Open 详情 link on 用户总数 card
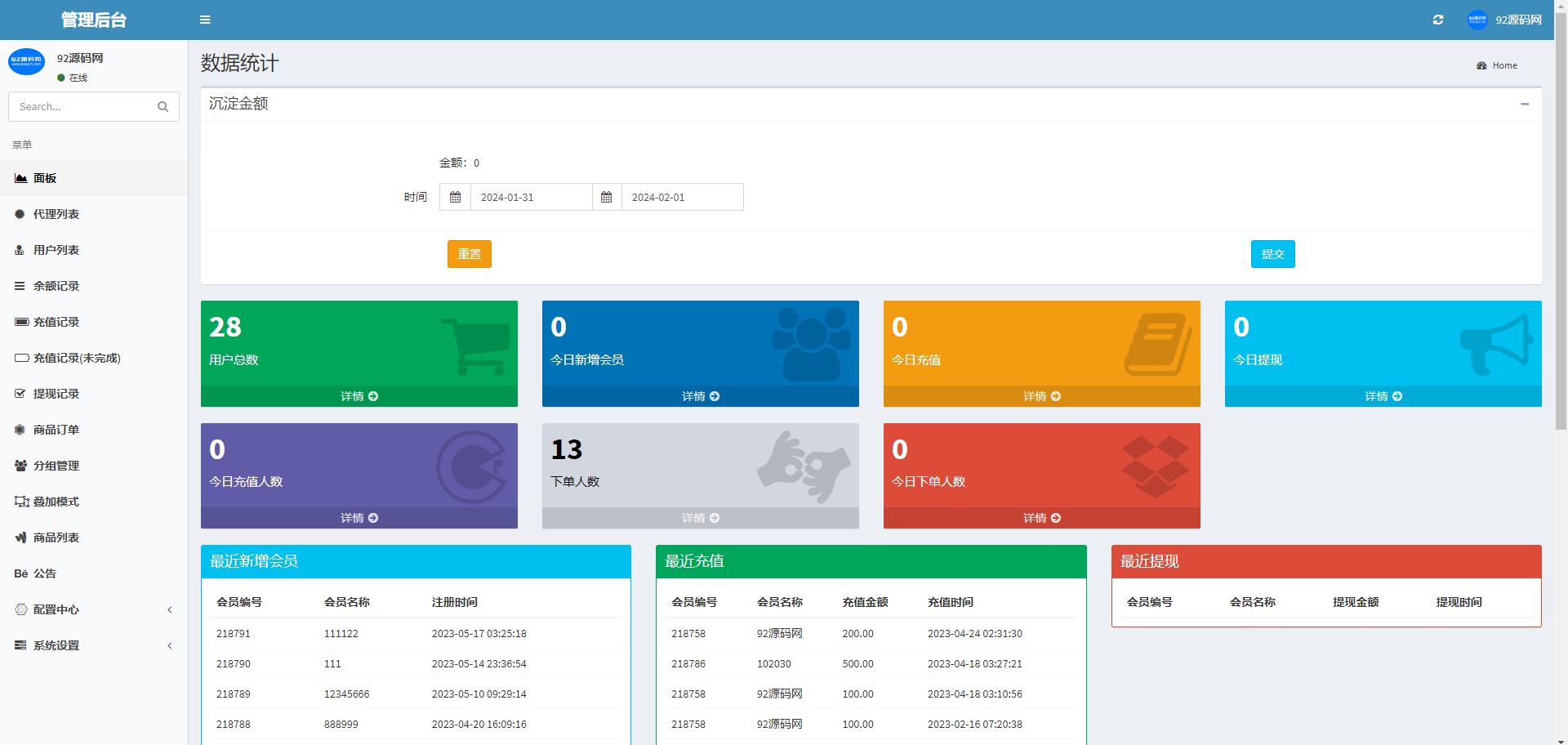Image resolution: width=1568 pixels, height=745 pixels. click(x=359, y=396)
